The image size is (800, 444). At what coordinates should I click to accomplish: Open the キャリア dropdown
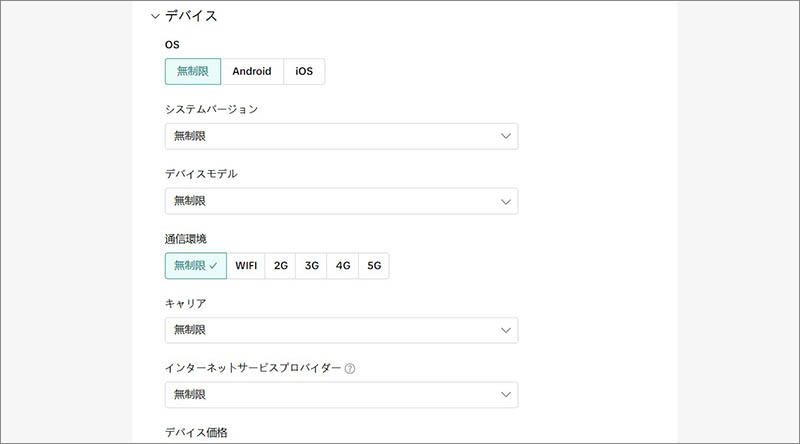click(330, 330)
